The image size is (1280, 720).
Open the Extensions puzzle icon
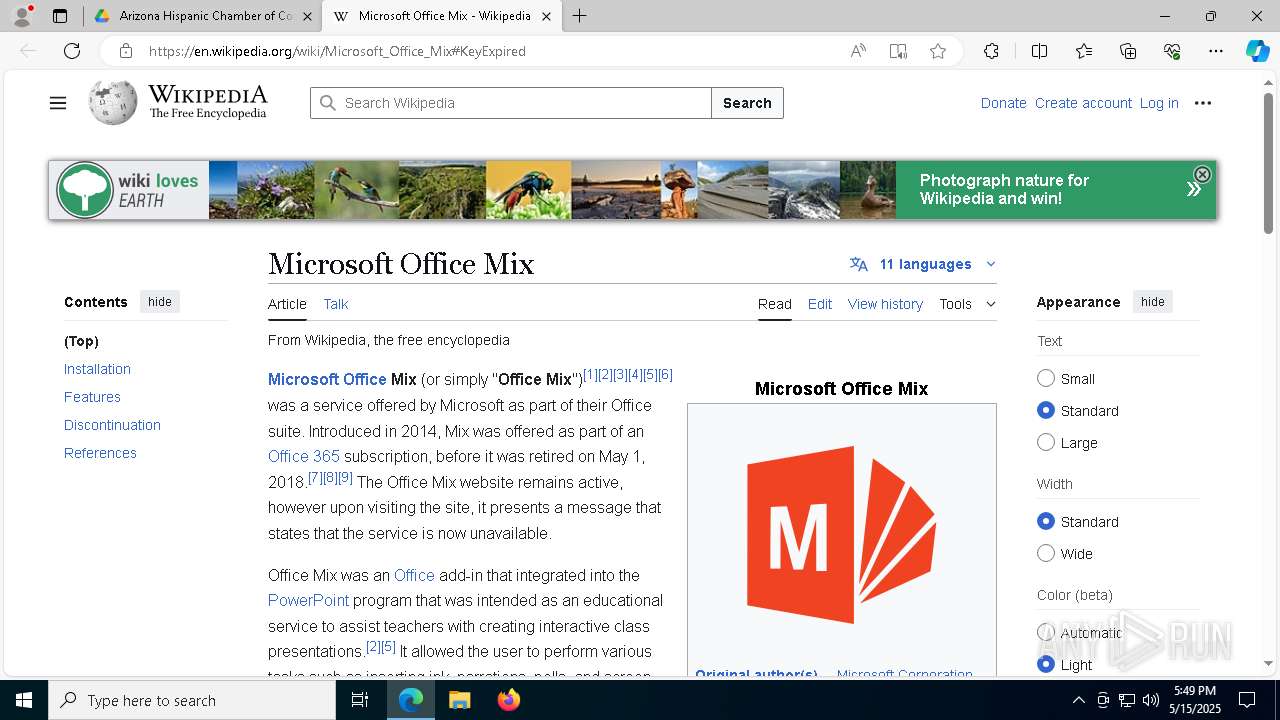coord(991,51)
